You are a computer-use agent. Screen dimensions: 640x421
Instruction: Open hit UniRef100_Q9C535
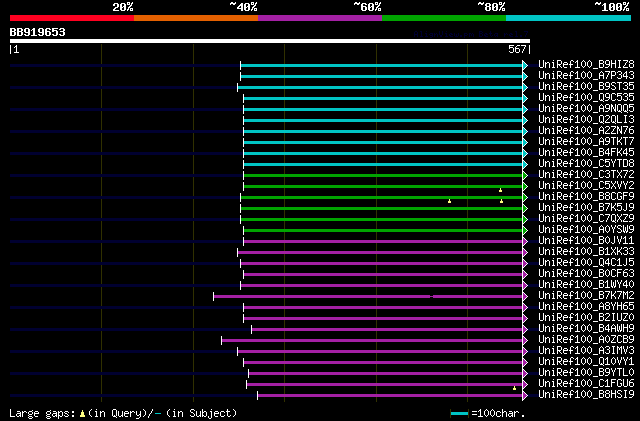pyautogui.click(x=586, y=98)
